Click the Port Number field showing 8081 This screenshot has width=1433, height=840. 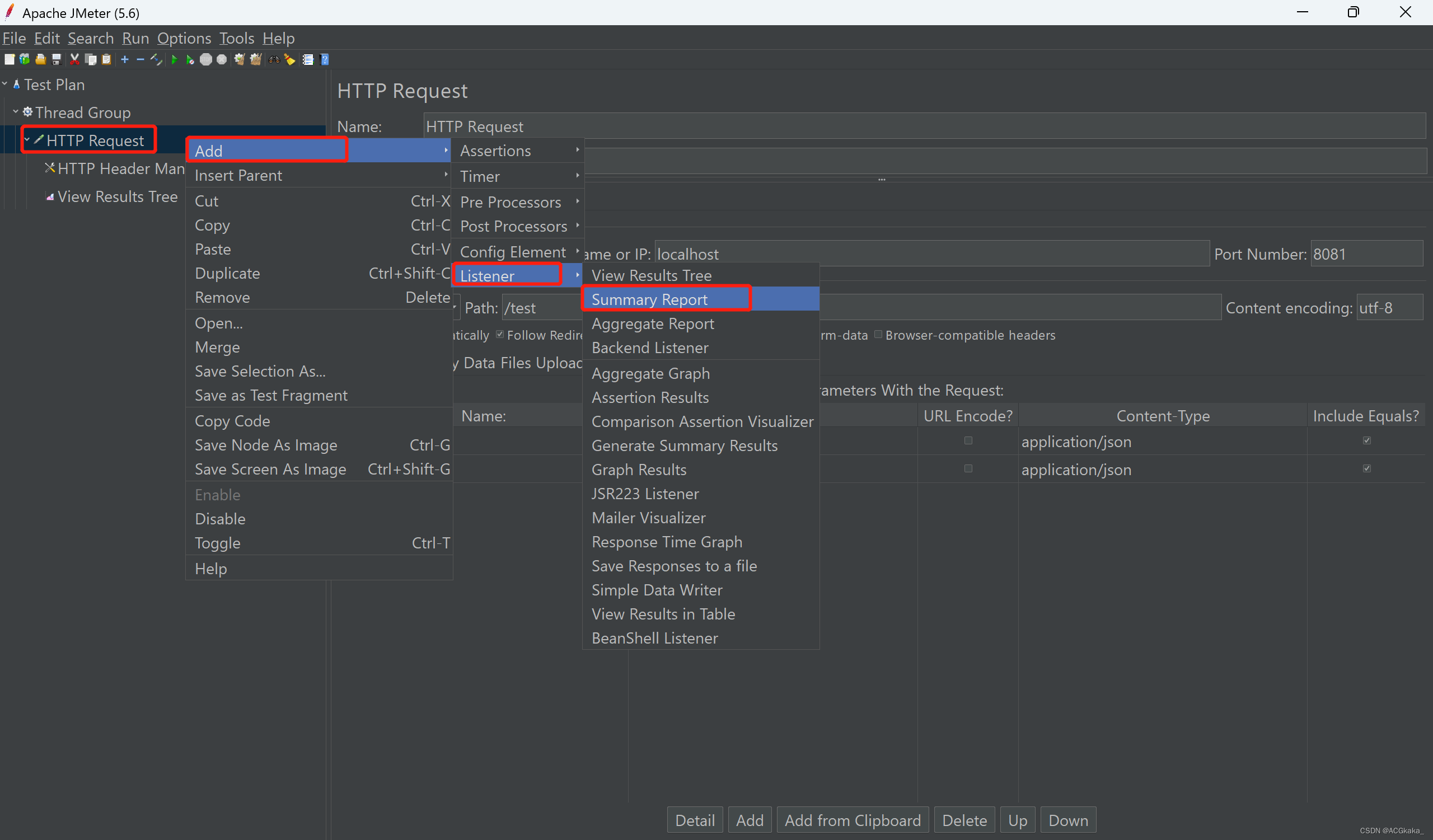tap(1366, 254)
